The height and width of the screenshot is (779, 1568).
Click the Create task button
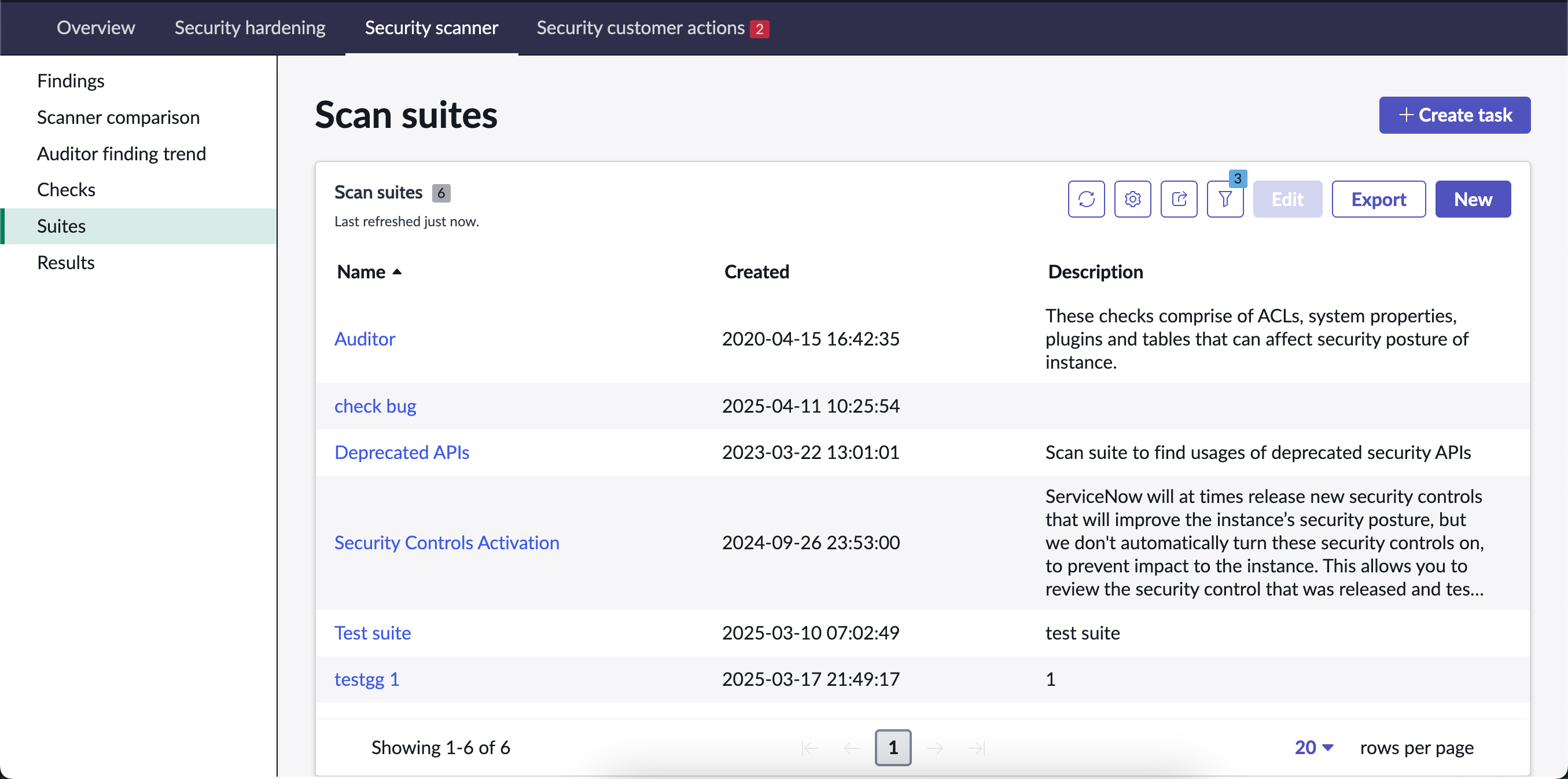click(1454, 115)
